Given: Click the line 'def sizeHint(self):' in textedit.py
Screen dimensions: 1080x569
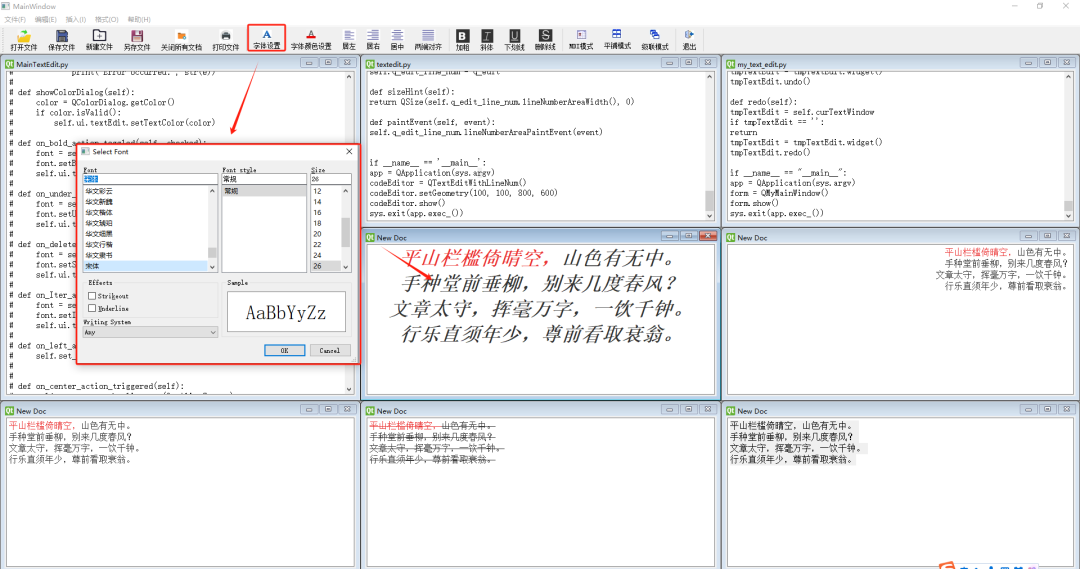Looking at the screenshot, I should click(411, 92).
